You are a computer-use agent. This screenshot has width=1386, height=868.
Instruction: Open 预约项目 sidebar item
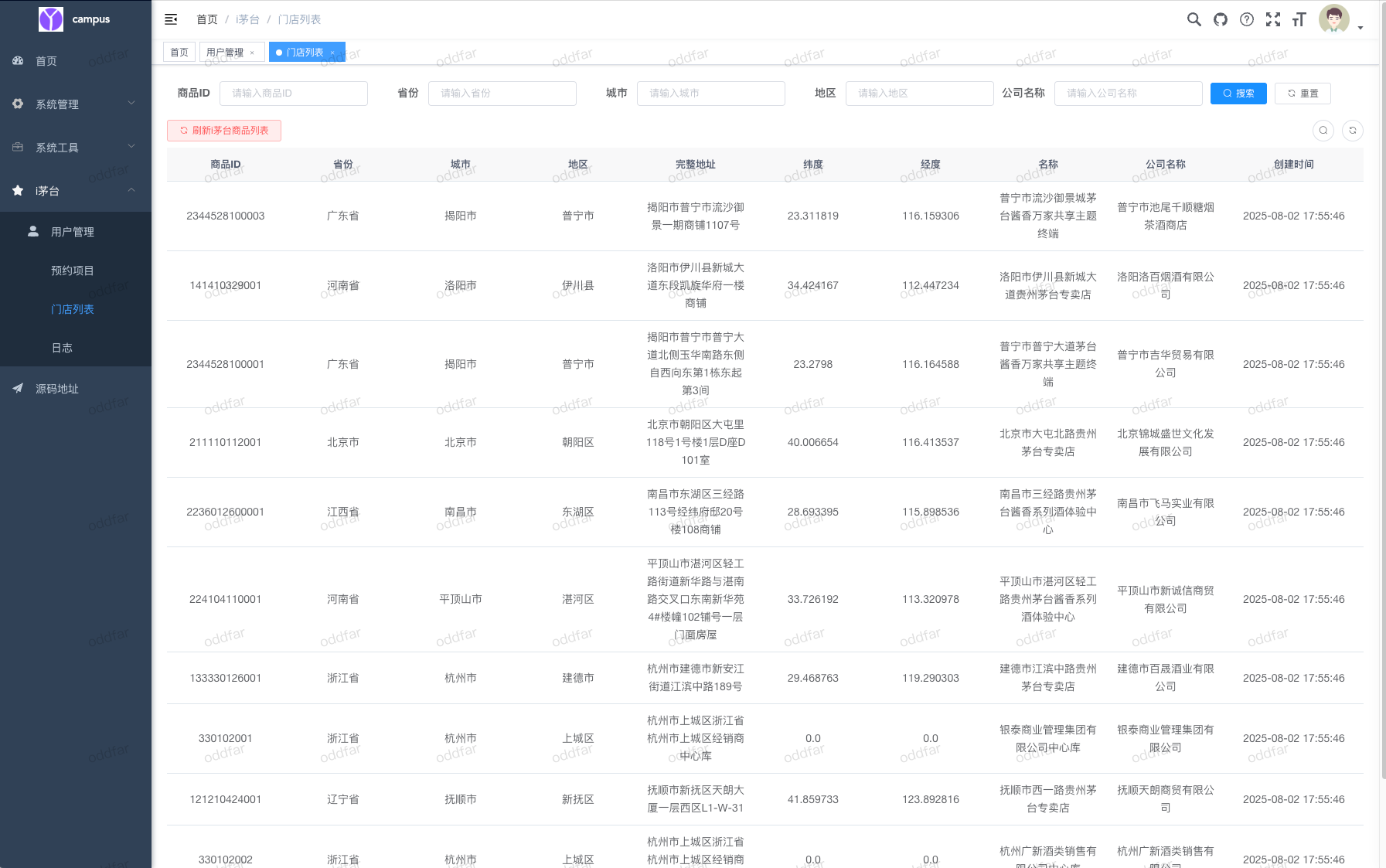tap(76, 270)
